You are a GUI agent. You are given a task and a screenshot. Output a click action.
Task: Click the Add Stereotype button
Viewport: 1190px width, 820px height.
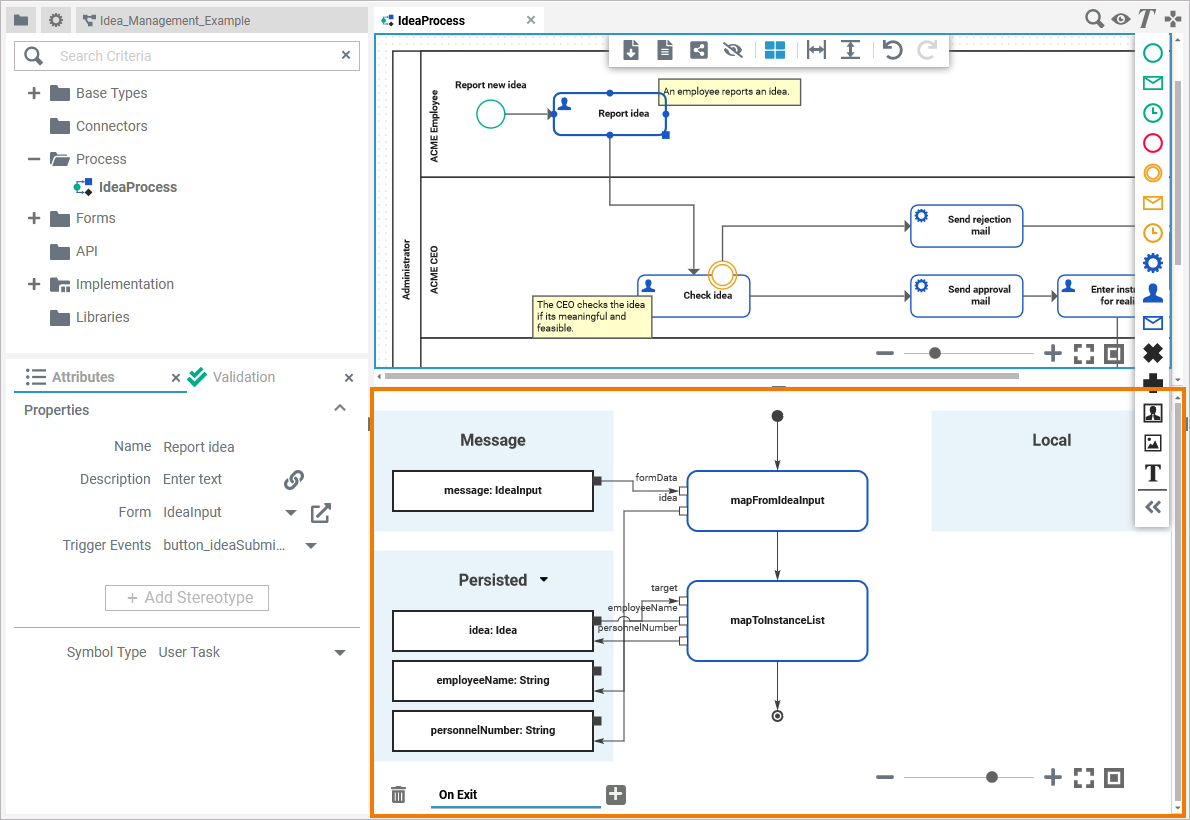pyautogui.click(x=187, y=598)
